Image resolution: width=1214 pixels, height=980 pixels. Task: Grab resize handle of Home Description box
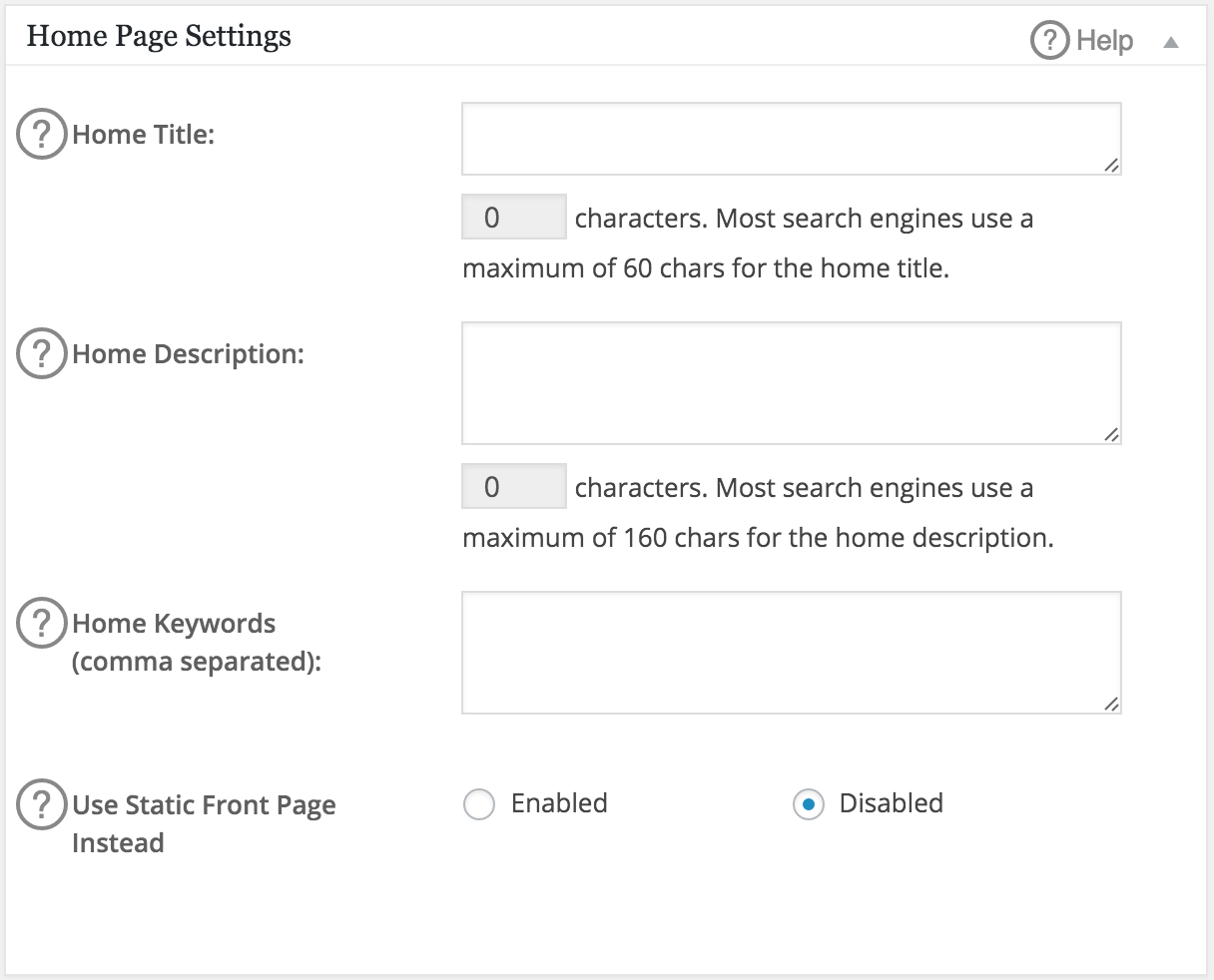click(x=1111, y=435)
